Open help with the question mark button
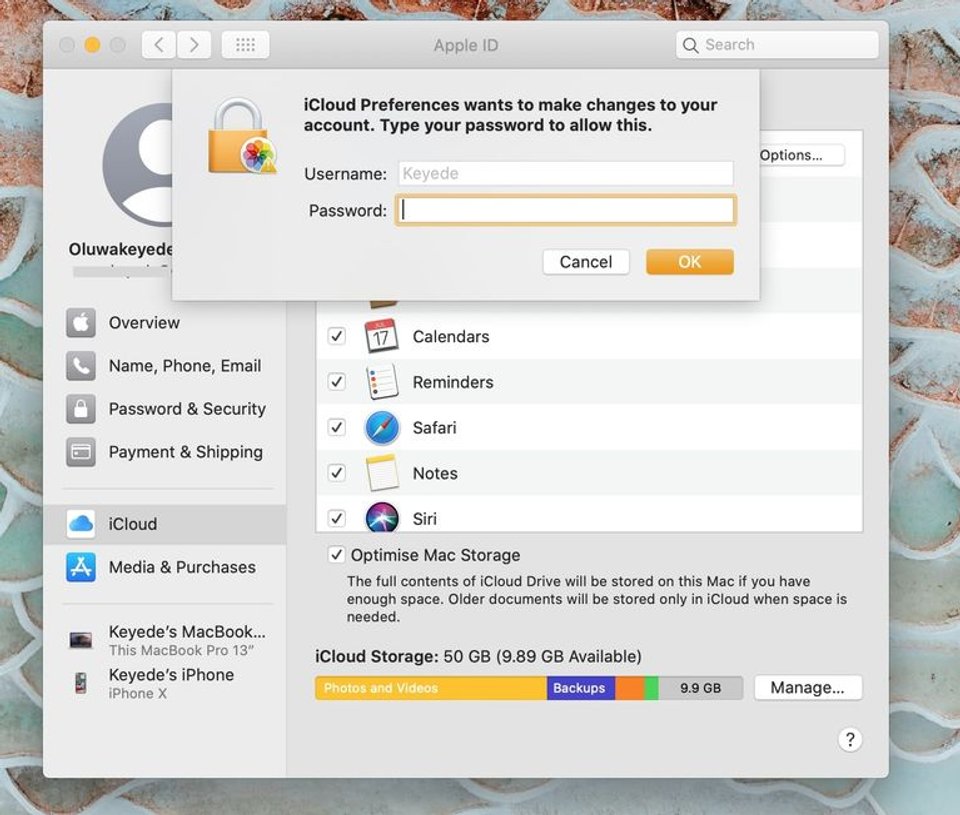 tap(850, 740)
